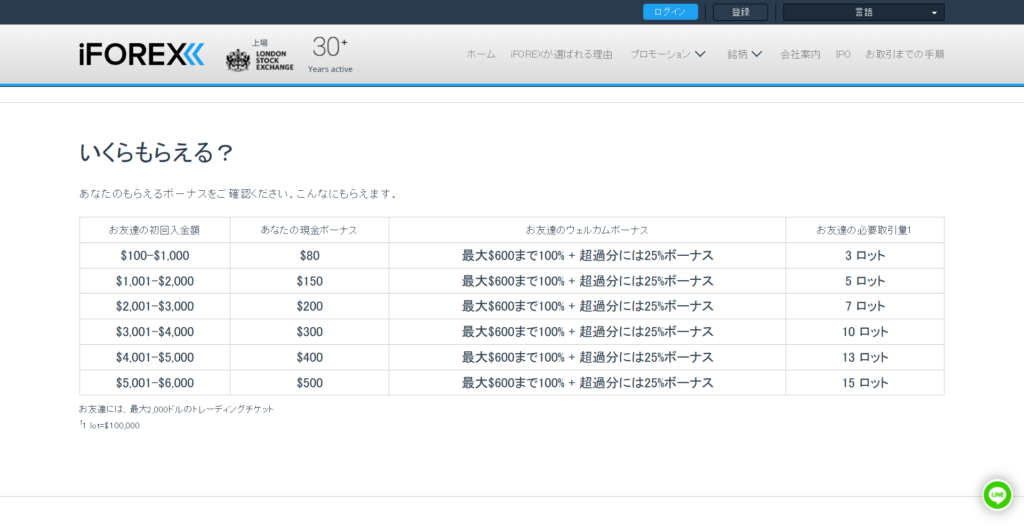Select the $4,001-$5,000 cell
Image resolution: width=1024 pixels, height=527 pixels.
pyautogui.click(x=155, y=357)
